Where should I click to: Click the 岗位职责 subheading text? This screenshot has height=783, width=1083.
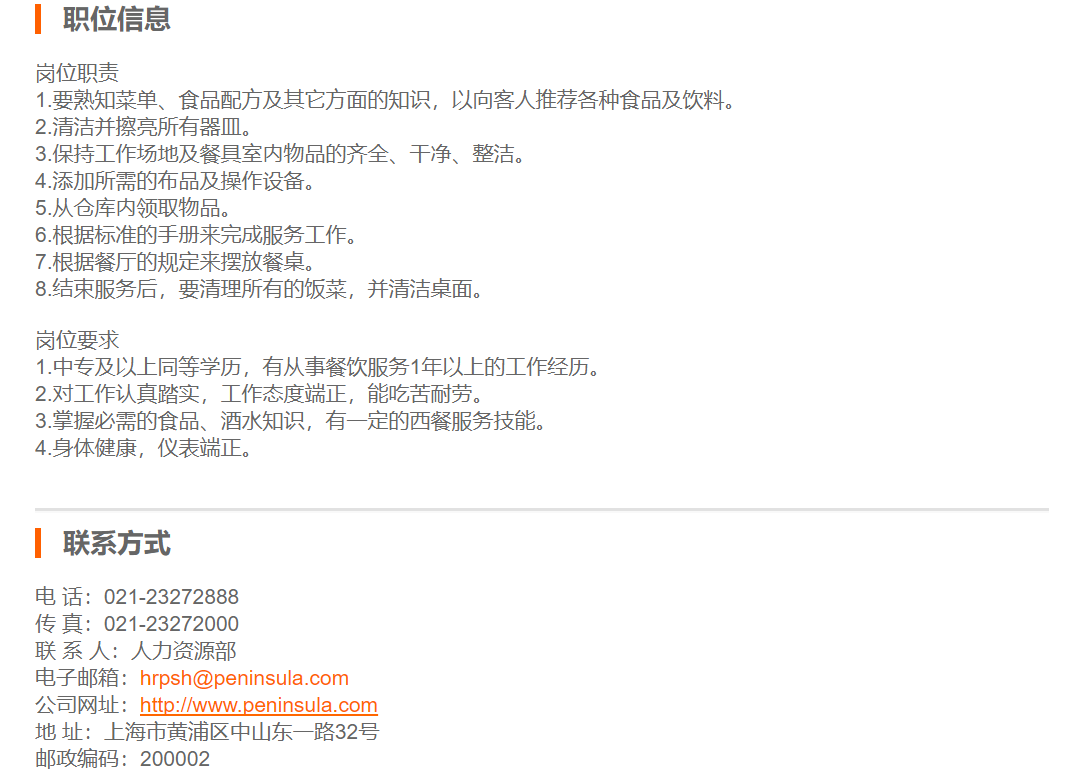[x=77, y=73]
